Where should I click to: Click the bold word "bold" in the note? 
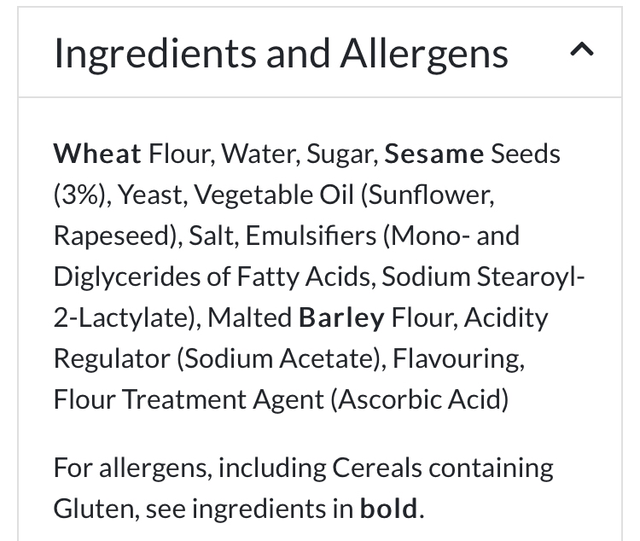389,509
